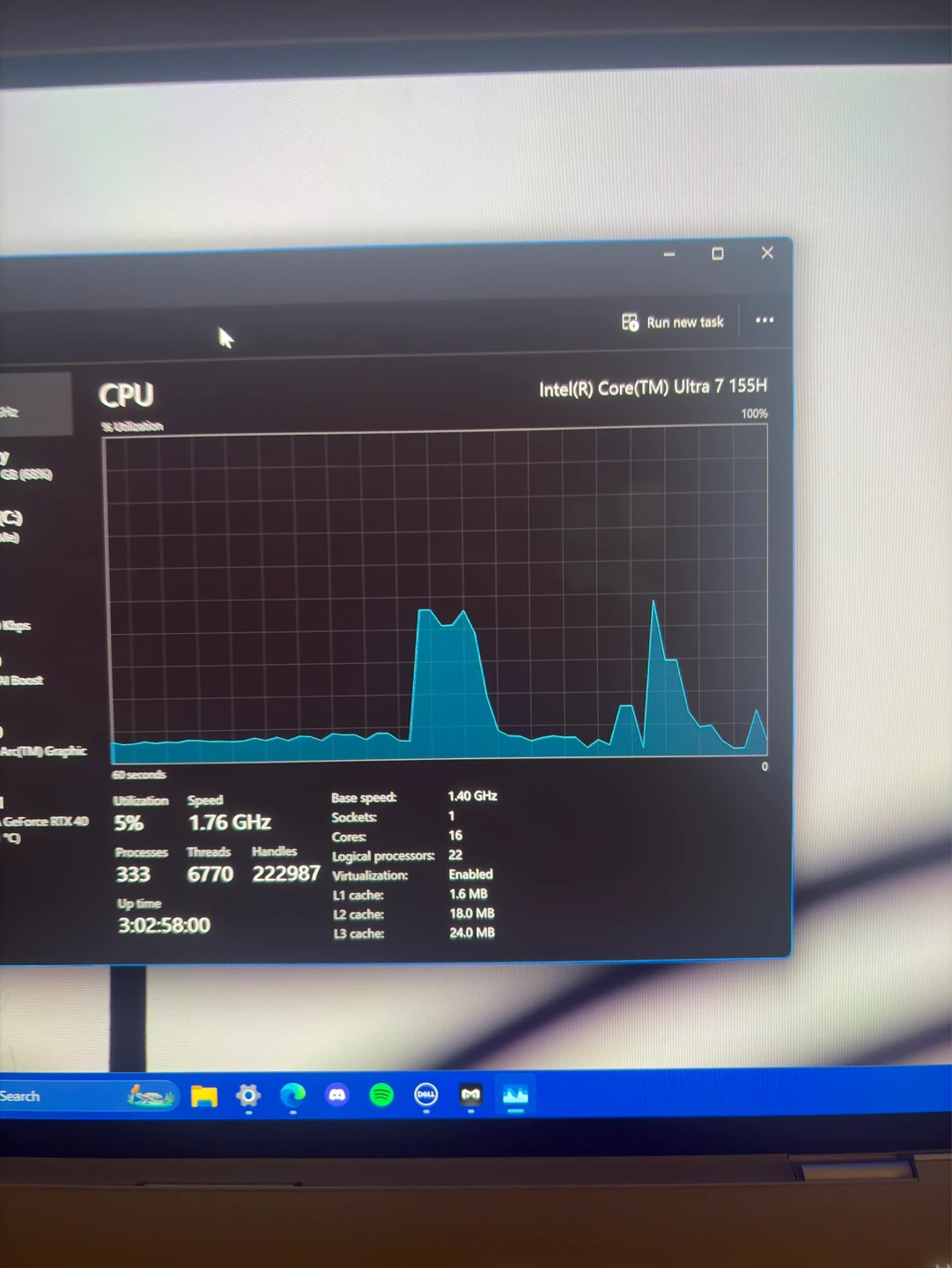Click the L1 cache 1.6 MB value
The width and height of the screenshot is (952, 1268).
pyautogui.click(x=469, y=894)
